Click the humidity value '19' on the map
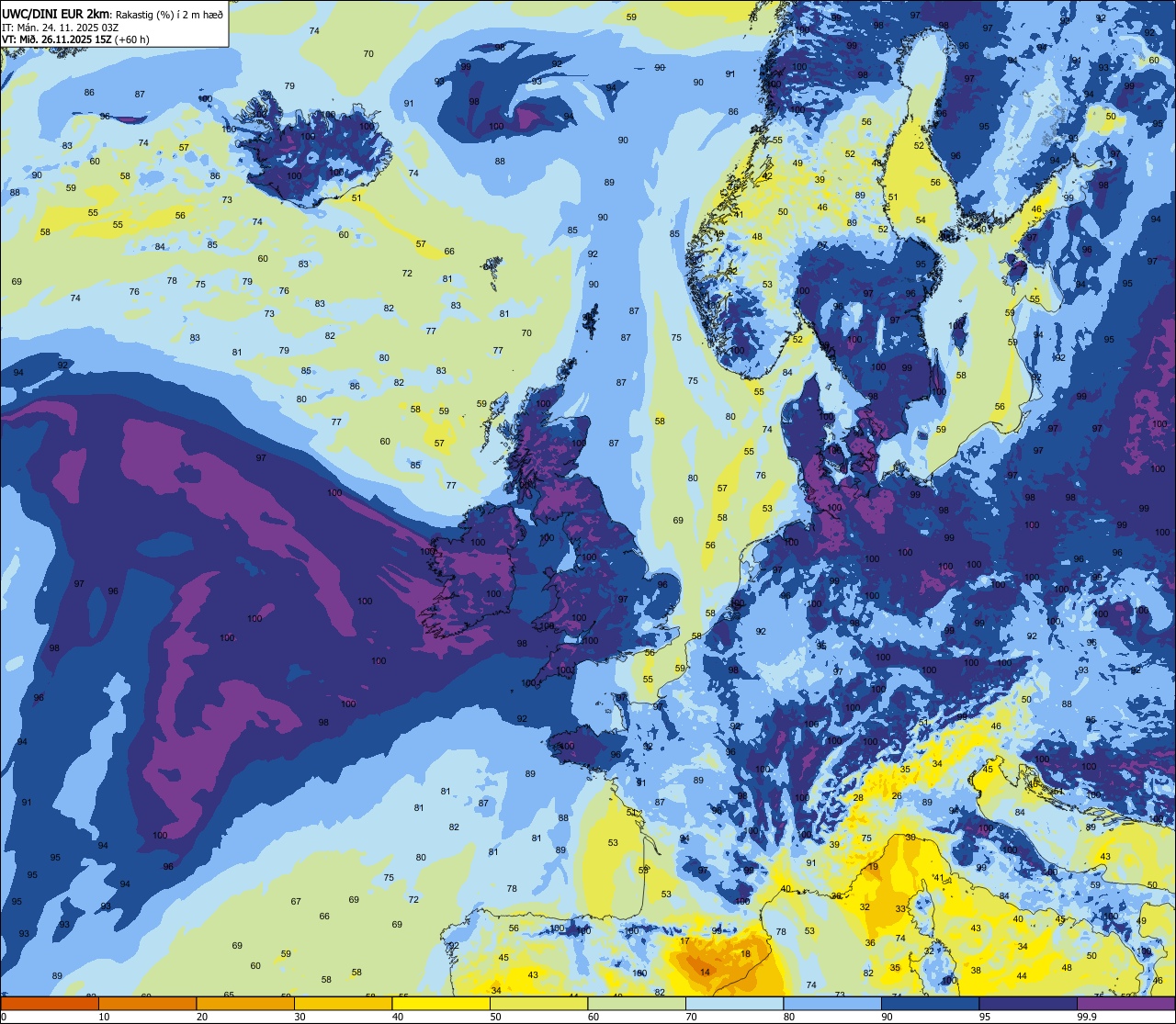This screenshot has height=1024, width=1176. point(873,866)
